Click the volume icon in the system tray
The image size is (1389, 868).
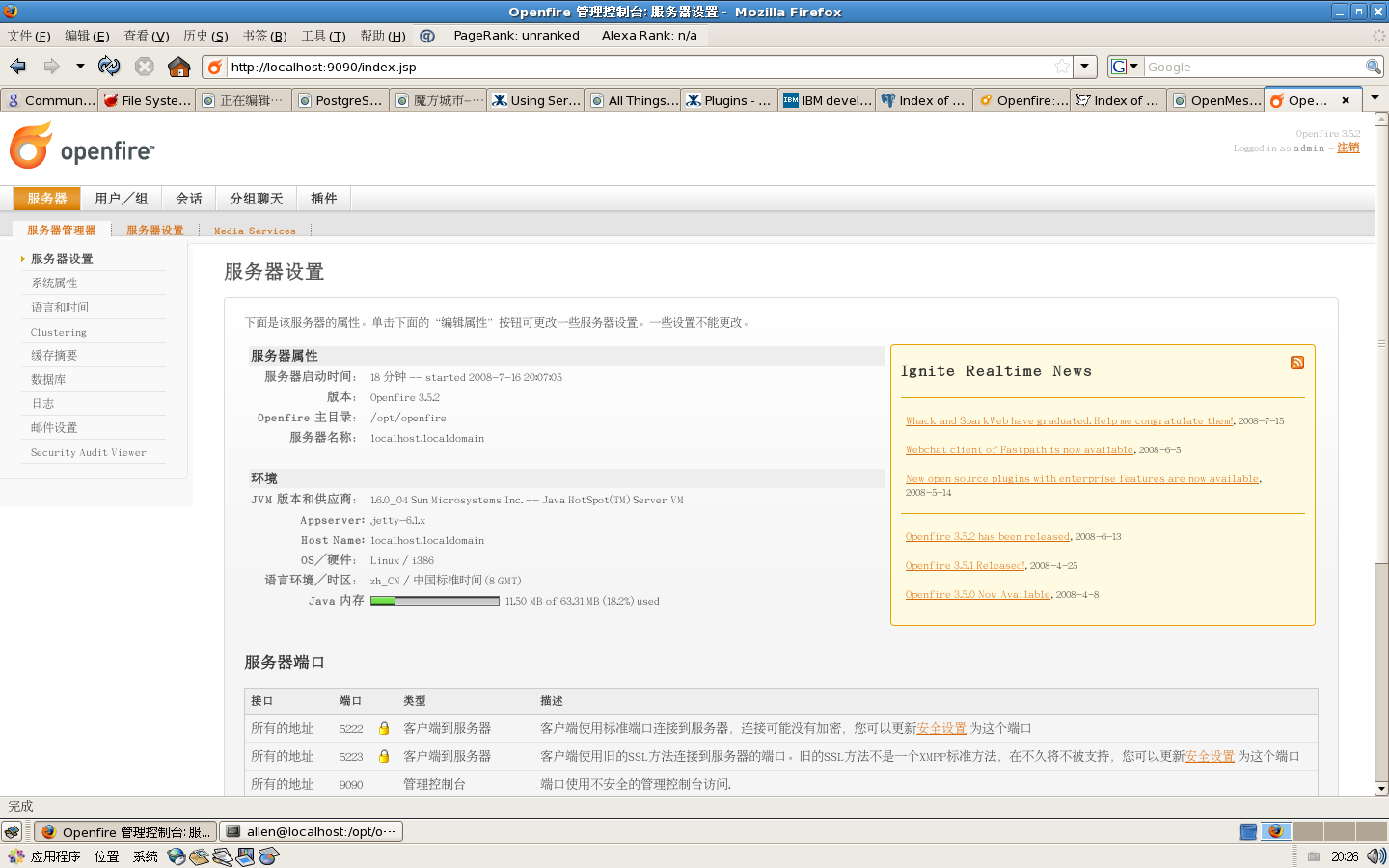point(1375,856)
